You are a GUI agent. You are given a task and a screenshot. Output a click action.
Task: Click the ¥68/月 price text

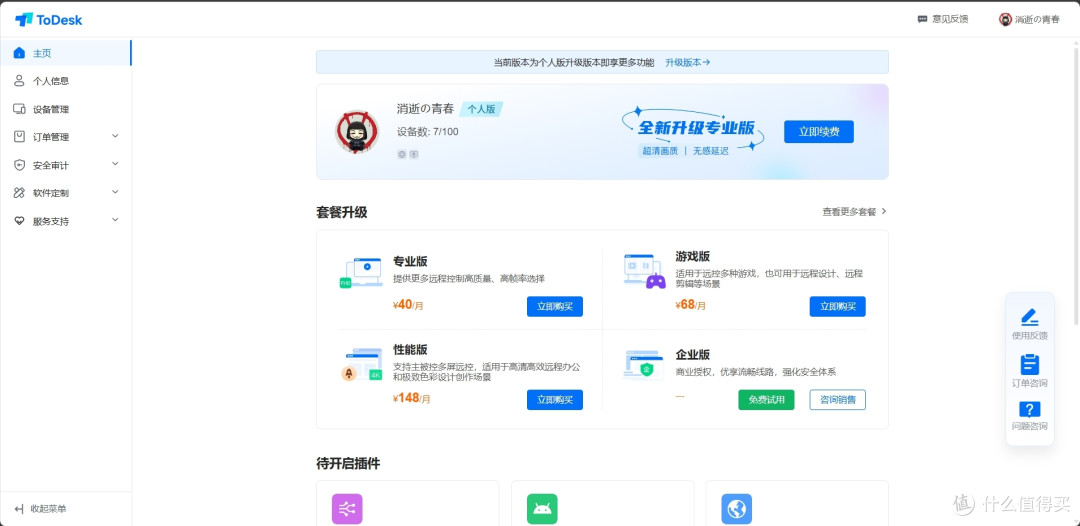tap(690, 305)
